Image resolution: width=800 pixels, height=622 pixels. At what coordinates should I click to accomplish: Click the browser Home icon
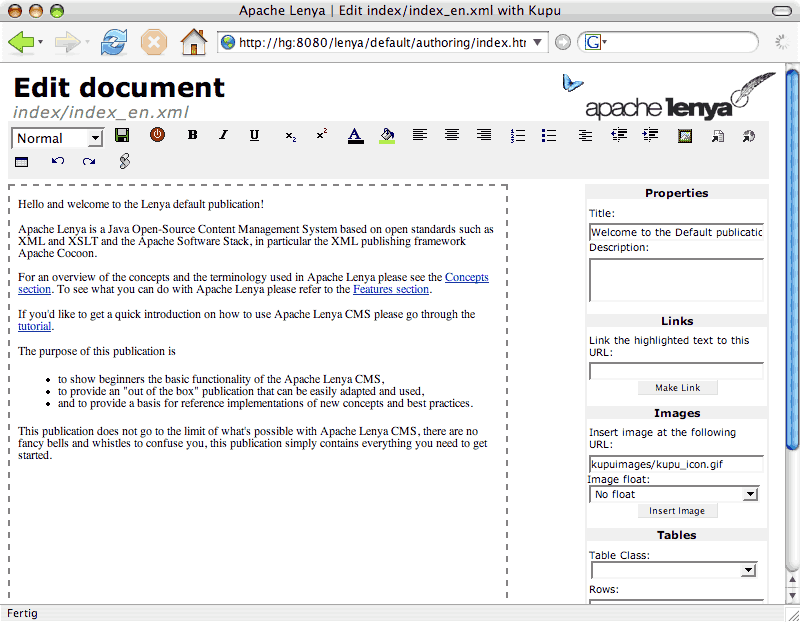193,42
